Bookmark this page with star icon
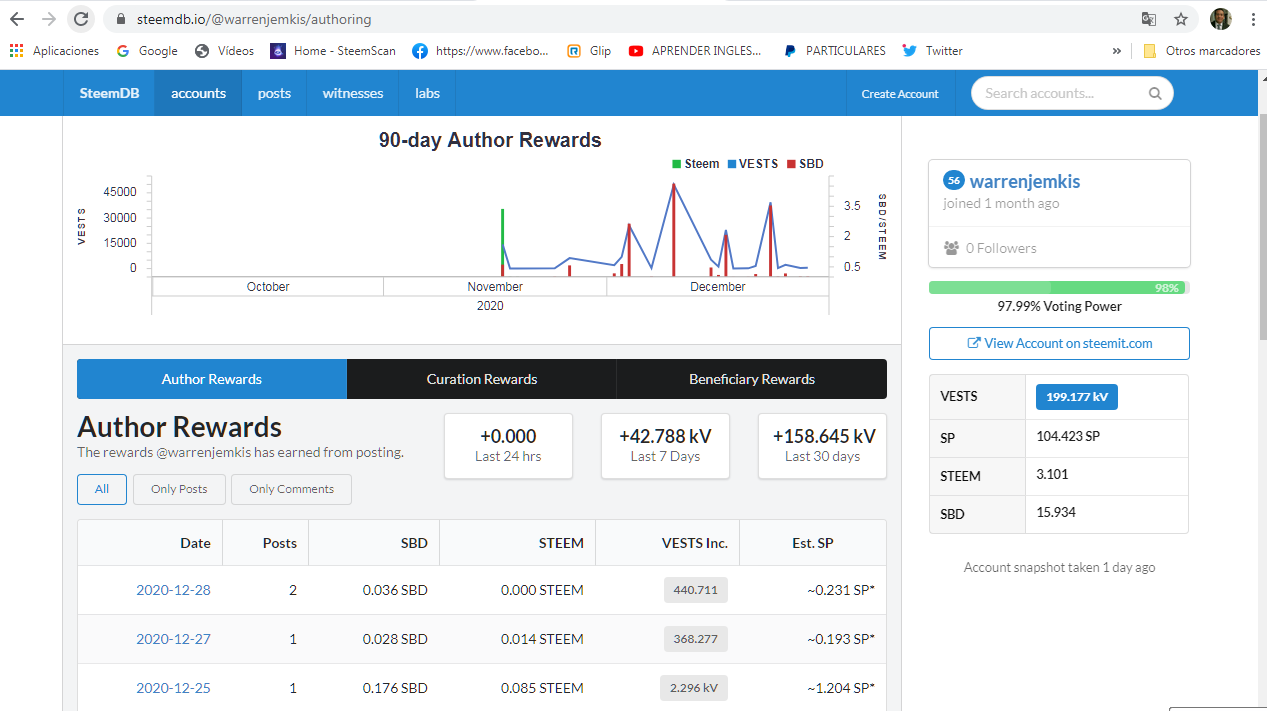The image size is (1267, 711). point(1181,19)
